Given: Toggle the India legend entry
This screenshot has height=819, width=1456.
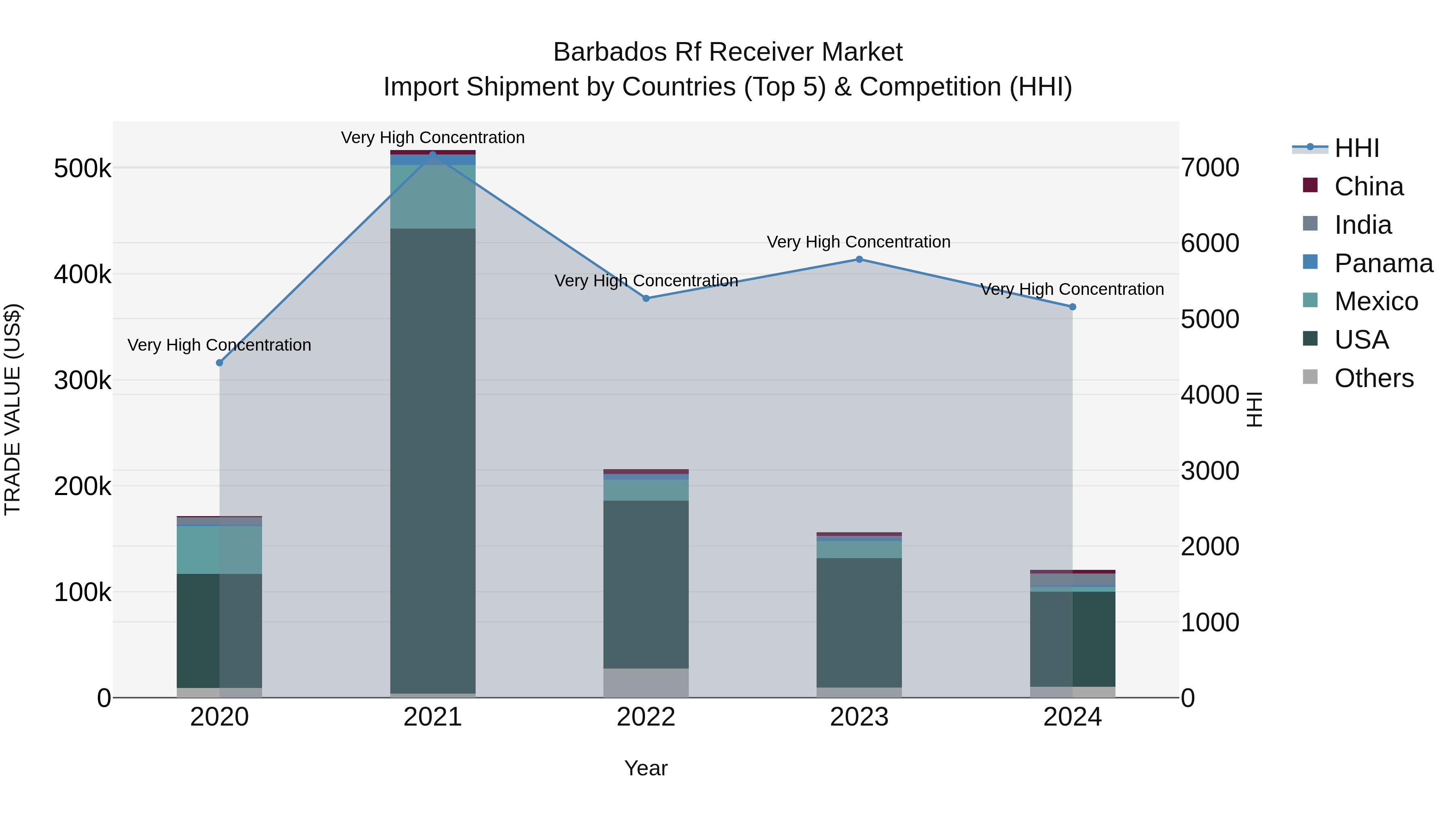Looking at the screenshot, I should (x=1347, y=225).
